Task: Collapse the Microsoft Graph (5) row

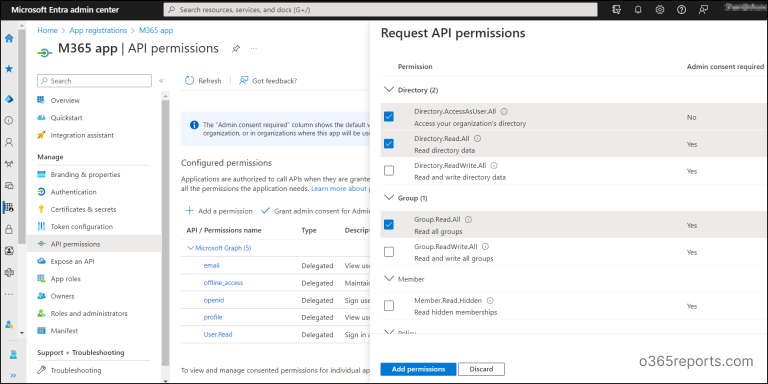Action: coord(191,248)
